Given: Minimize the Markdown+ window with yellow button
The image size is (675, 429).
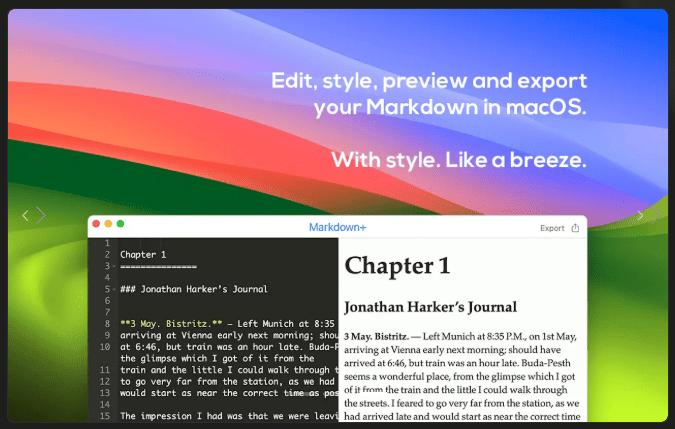Looking at the screenshot, I should (x=108, y=223).
